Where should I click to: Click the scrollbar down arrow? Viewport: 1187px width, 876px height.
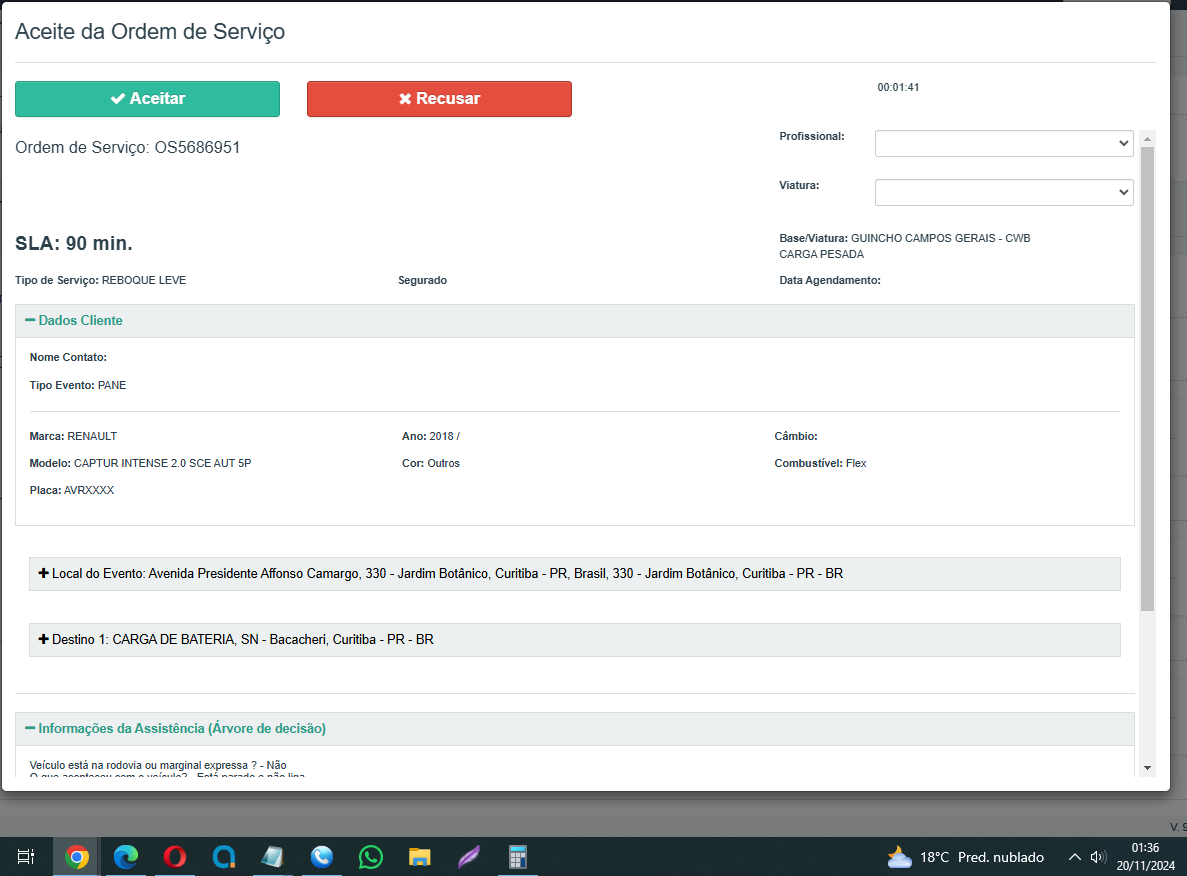[1148, 768]
